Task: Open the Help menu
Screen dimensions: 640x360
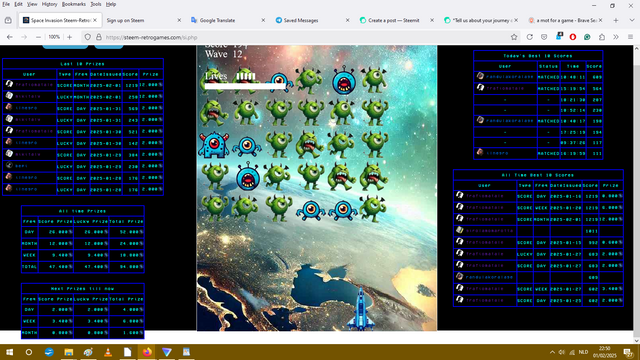Action: (x=111, y=4)
